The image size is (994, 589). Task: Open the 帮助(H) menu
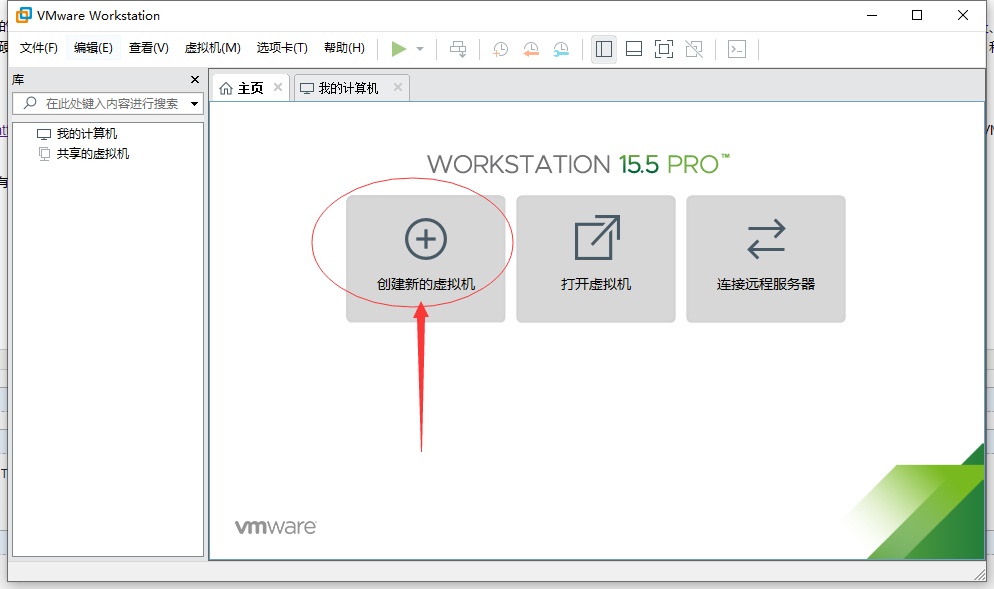[344, 48]
